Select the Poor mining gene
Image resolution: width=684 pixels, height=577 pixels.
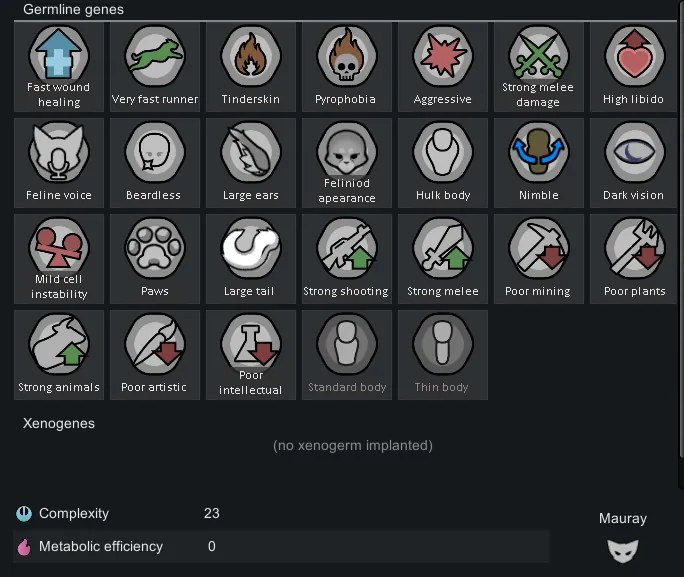(539, 259)
